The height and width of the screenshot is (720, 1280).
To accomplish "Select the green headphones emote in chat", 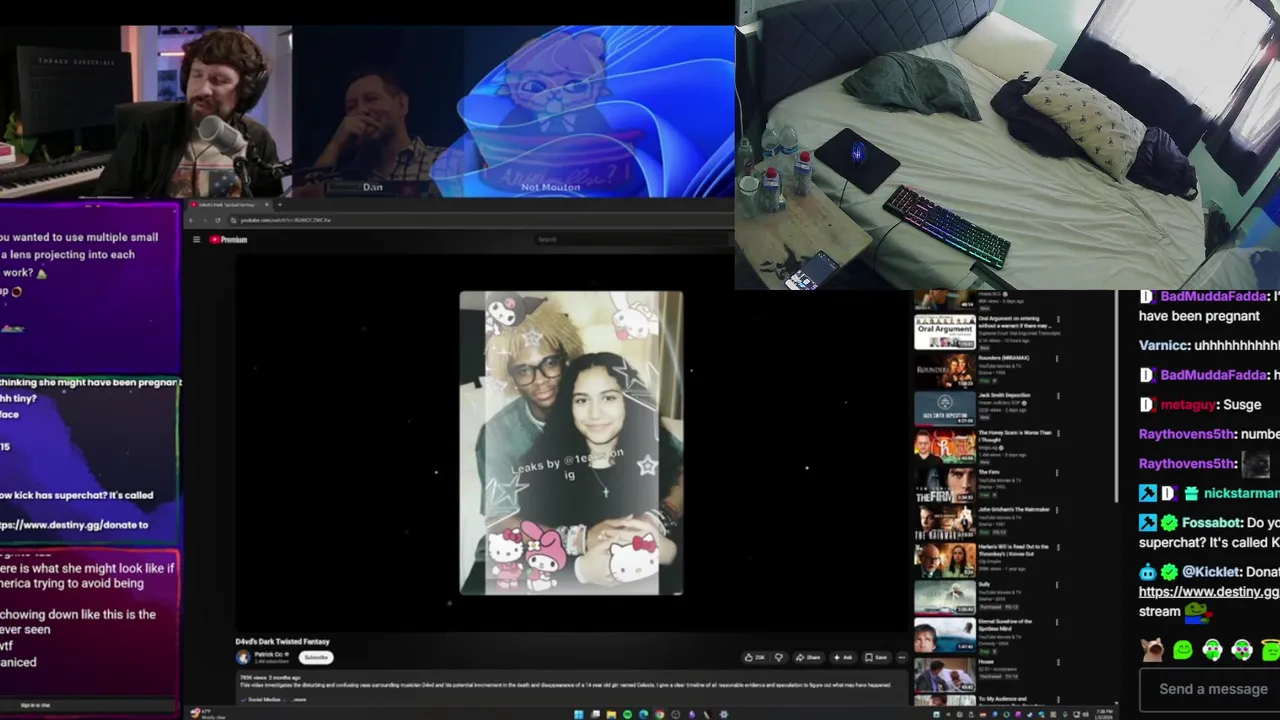I will pyautogui.click(x=1212, y=651).
